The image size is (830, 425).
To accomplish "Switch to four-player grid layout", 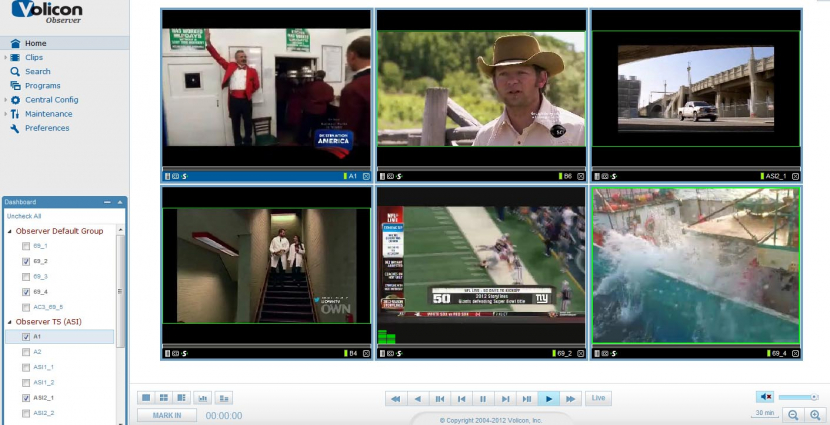I will tap(164, 398).
